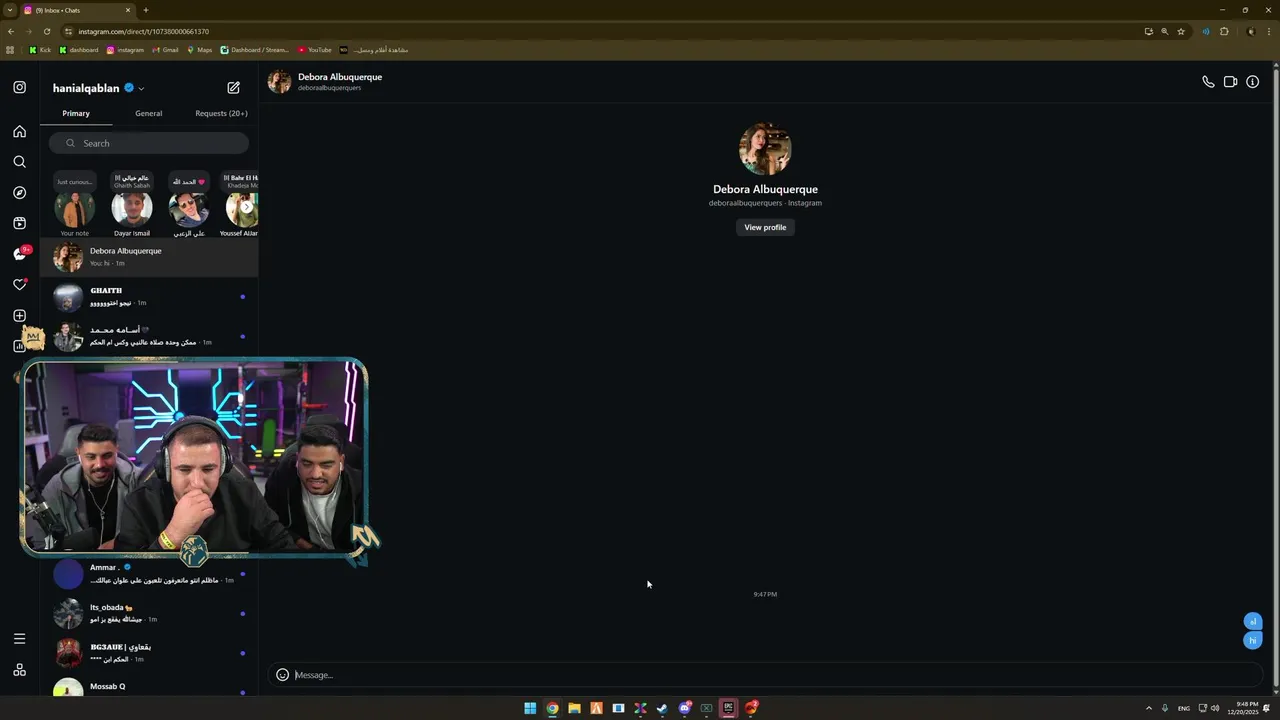
Task: Open the YouTube bookmark
Action: [314, 50]
